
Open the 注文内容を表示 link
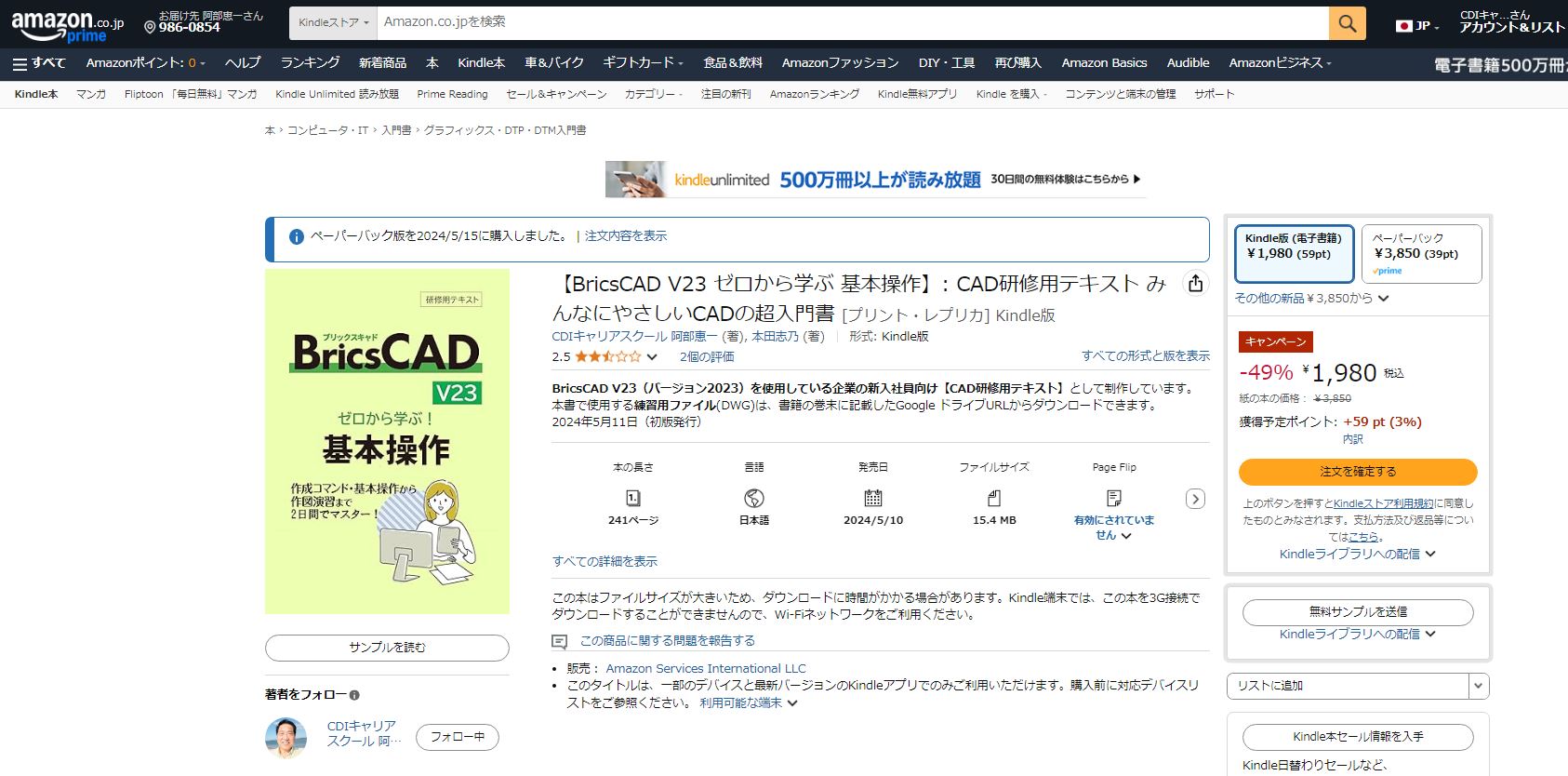point(625,236)
